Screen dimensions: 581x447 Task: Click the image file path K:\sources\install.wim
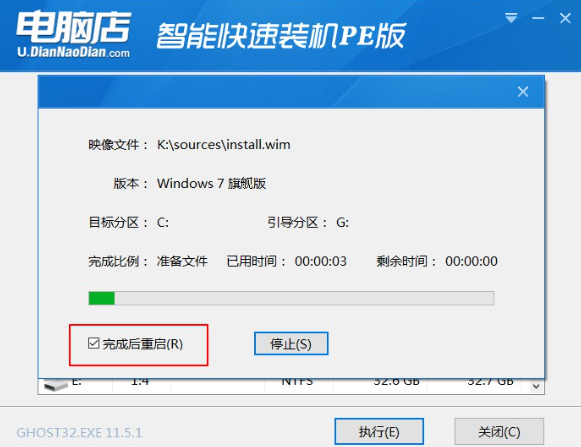(x=223, y=145)
